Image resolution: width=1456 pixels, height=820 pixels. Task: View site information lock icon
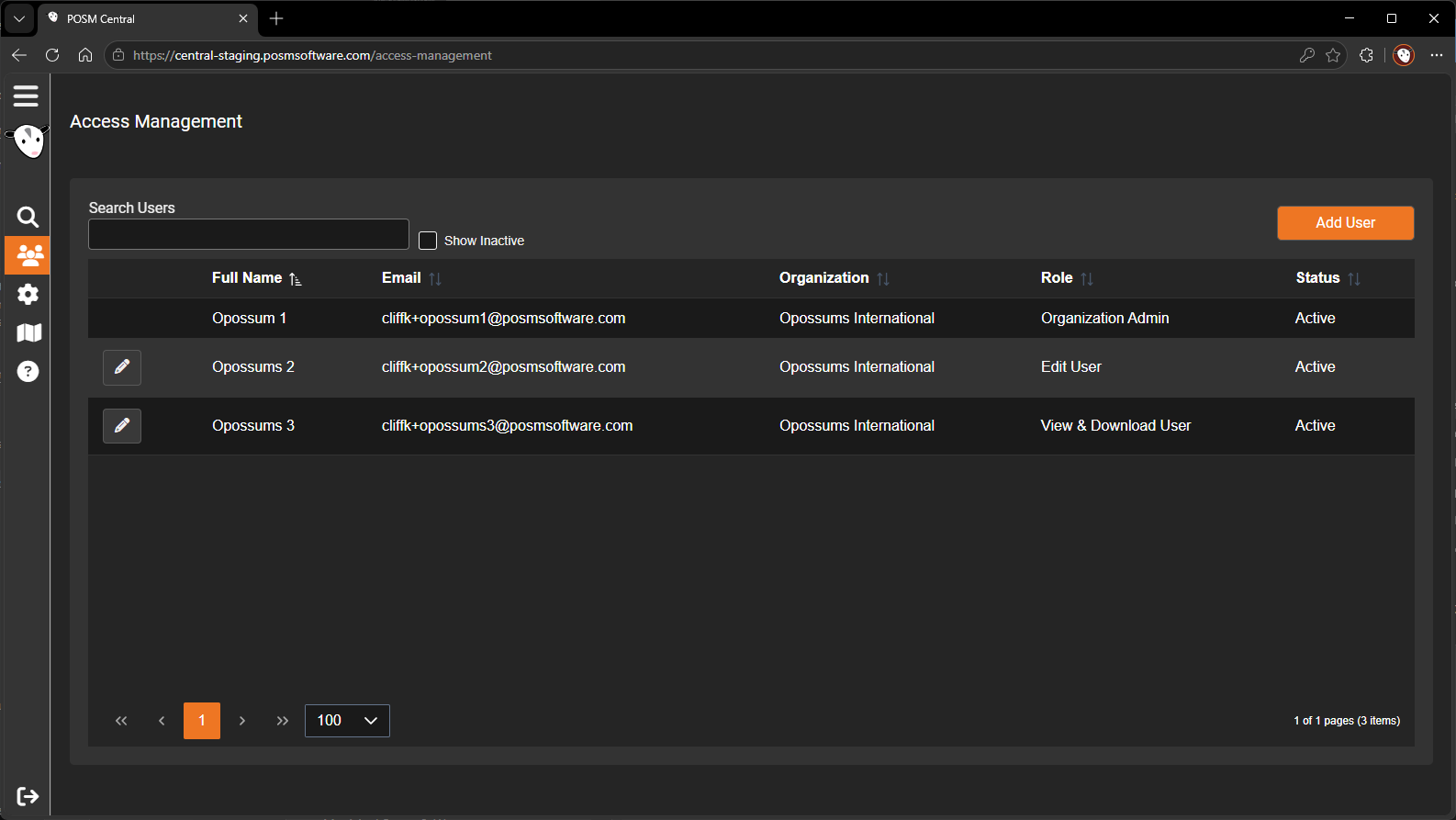tap(118, 55)
